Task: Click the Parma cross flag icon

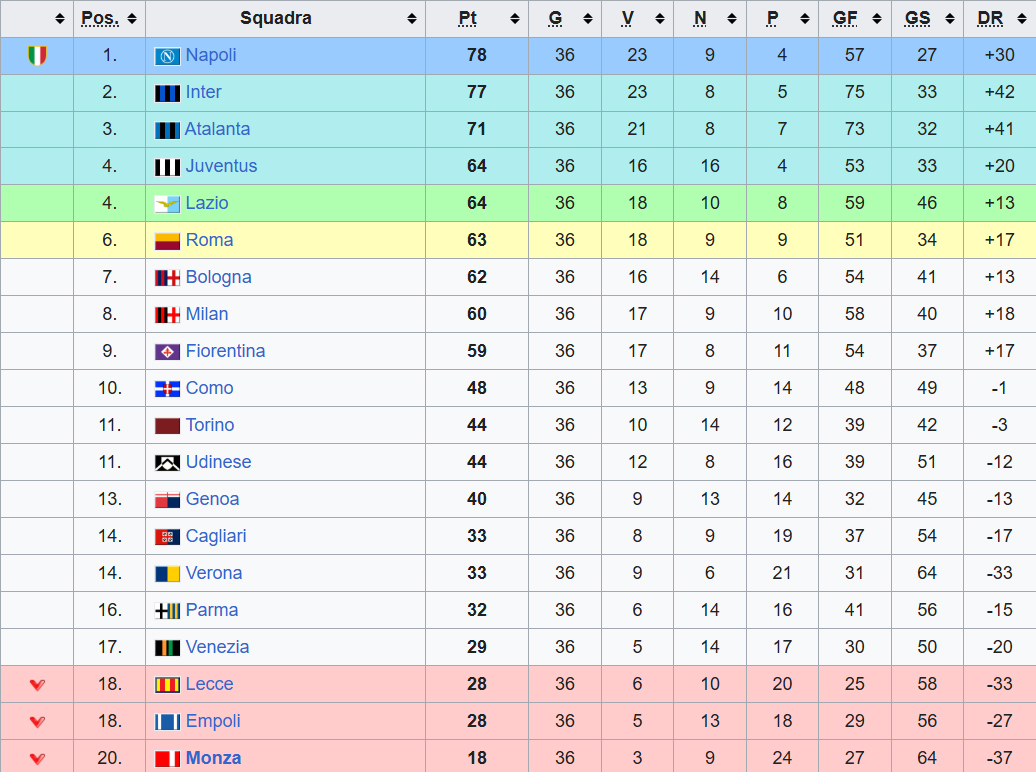Action: pos(167,611)
